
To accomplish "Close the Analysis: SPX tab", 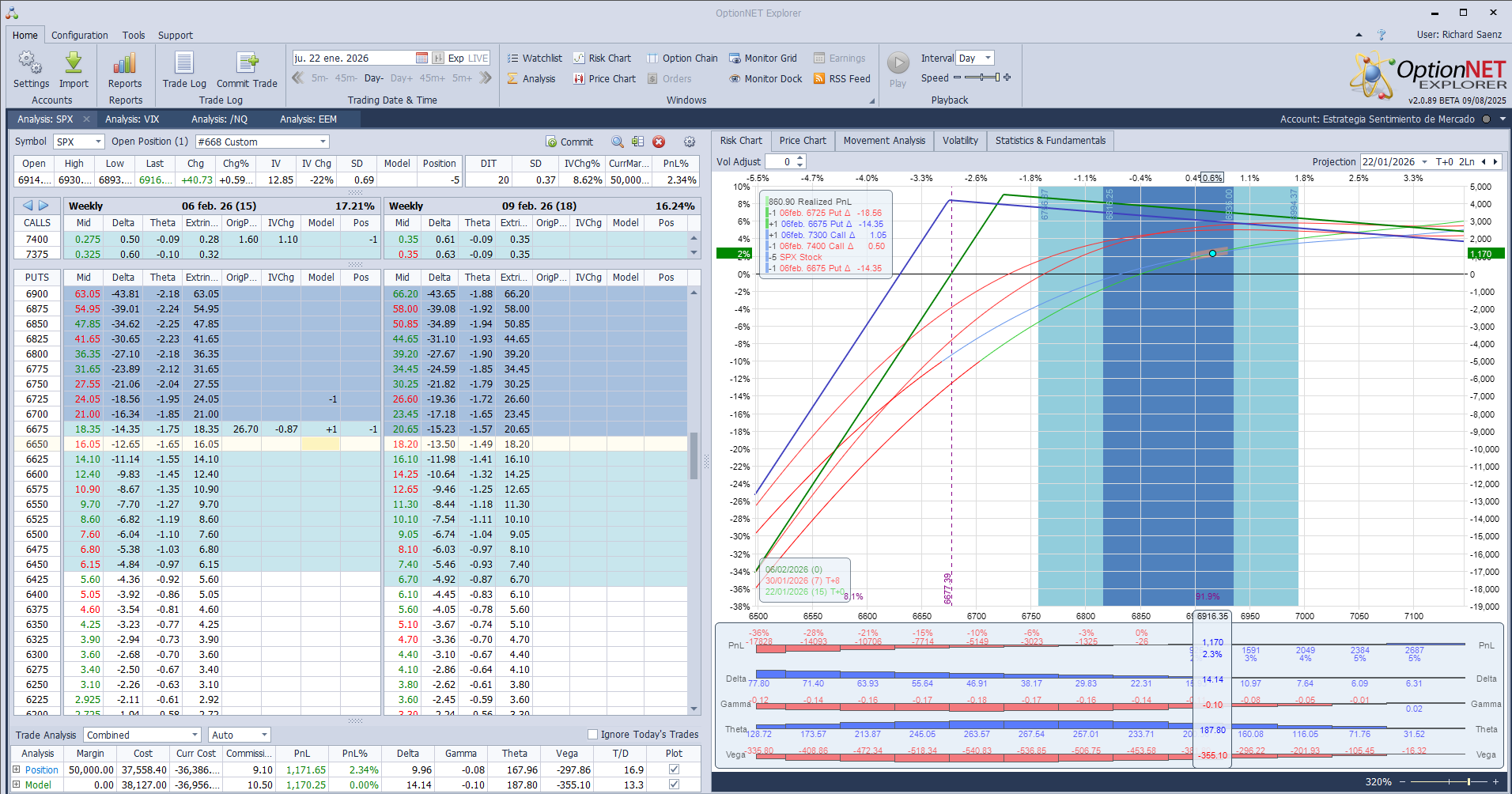I will point(86,119).
